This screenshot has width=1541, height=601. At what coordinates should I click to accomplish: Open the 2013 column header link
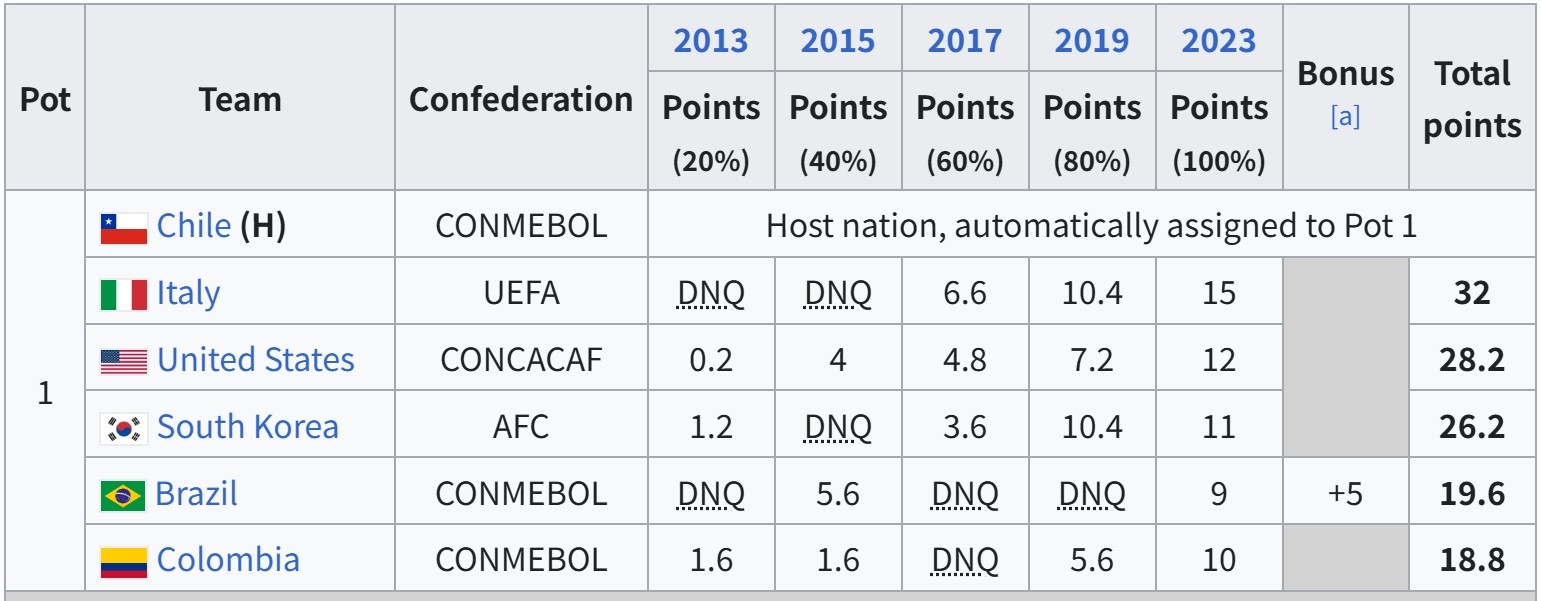[x=710, y=40]
